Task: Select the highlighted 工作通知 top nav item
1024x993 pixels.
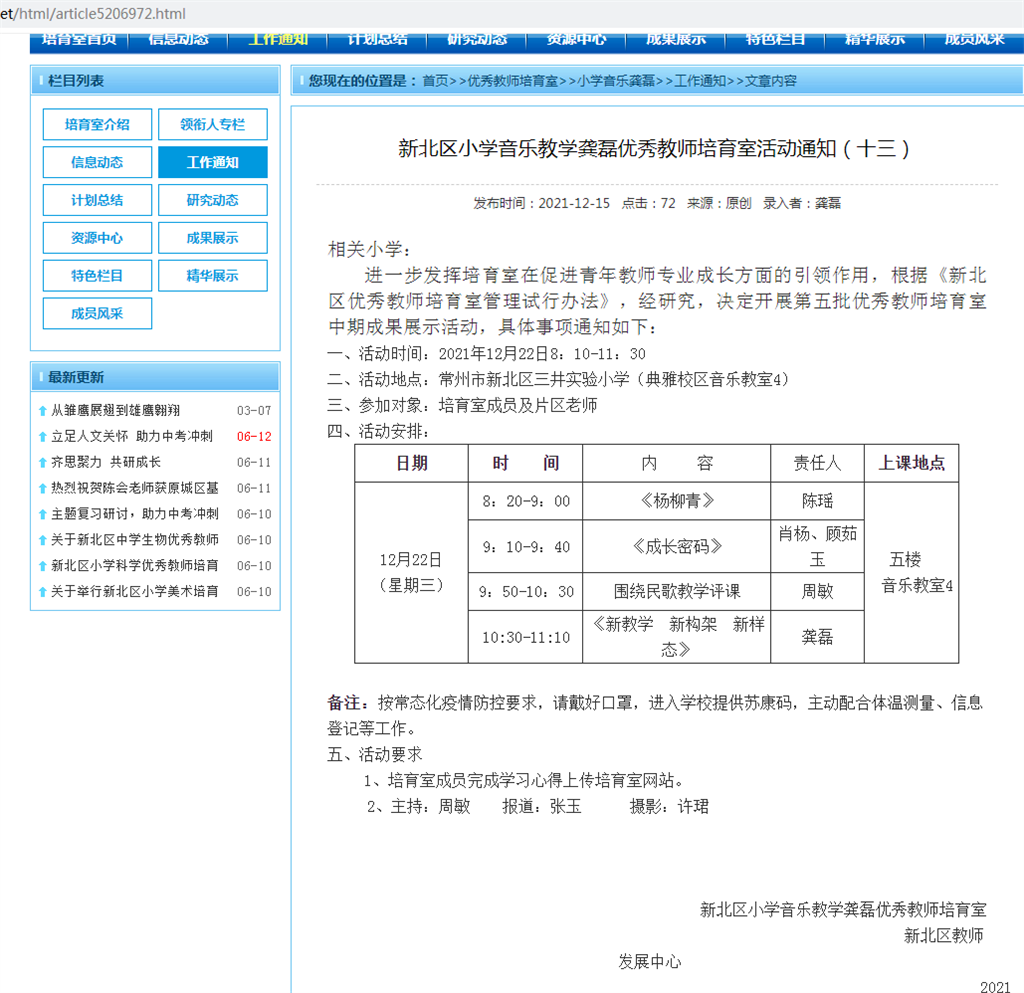Action: tap(278, 40)
